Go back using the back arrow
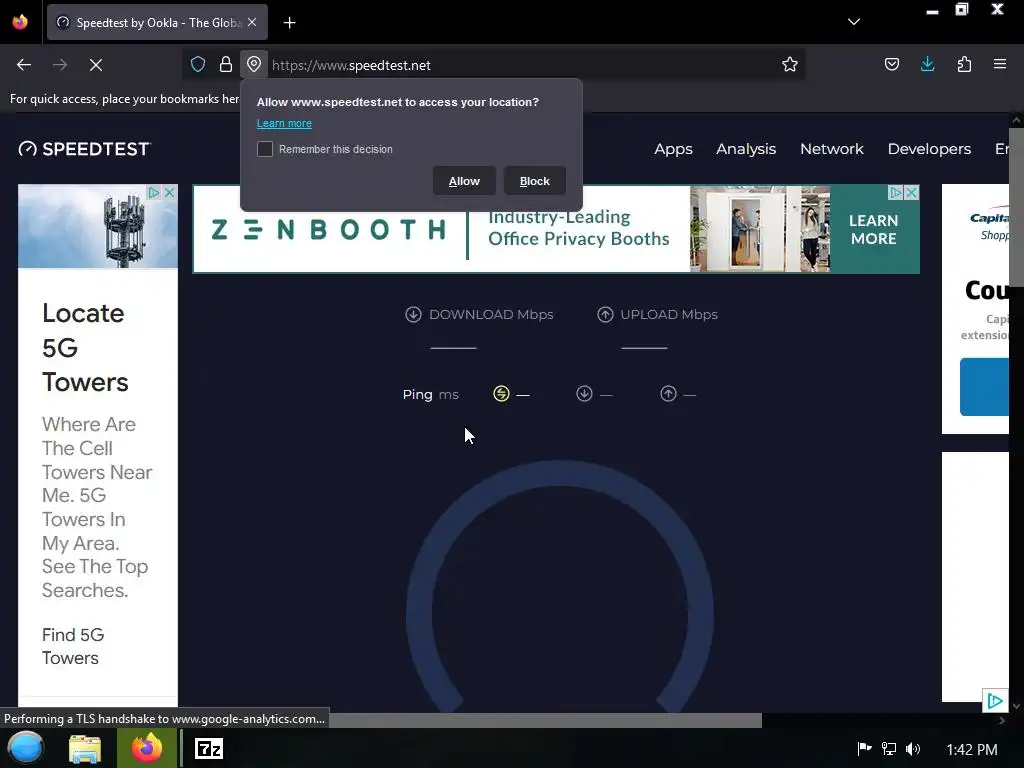 pos(24,65)
